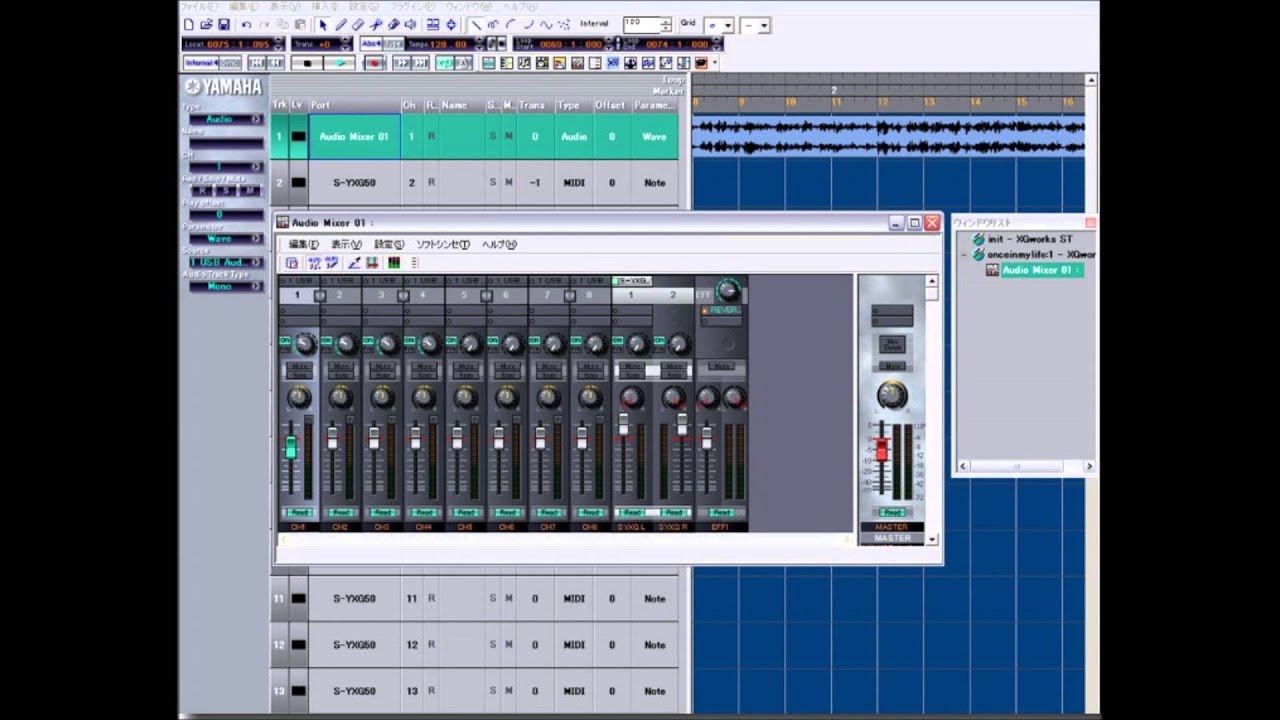Open the second Grid dropdown in toolbar

coord(757,26)
